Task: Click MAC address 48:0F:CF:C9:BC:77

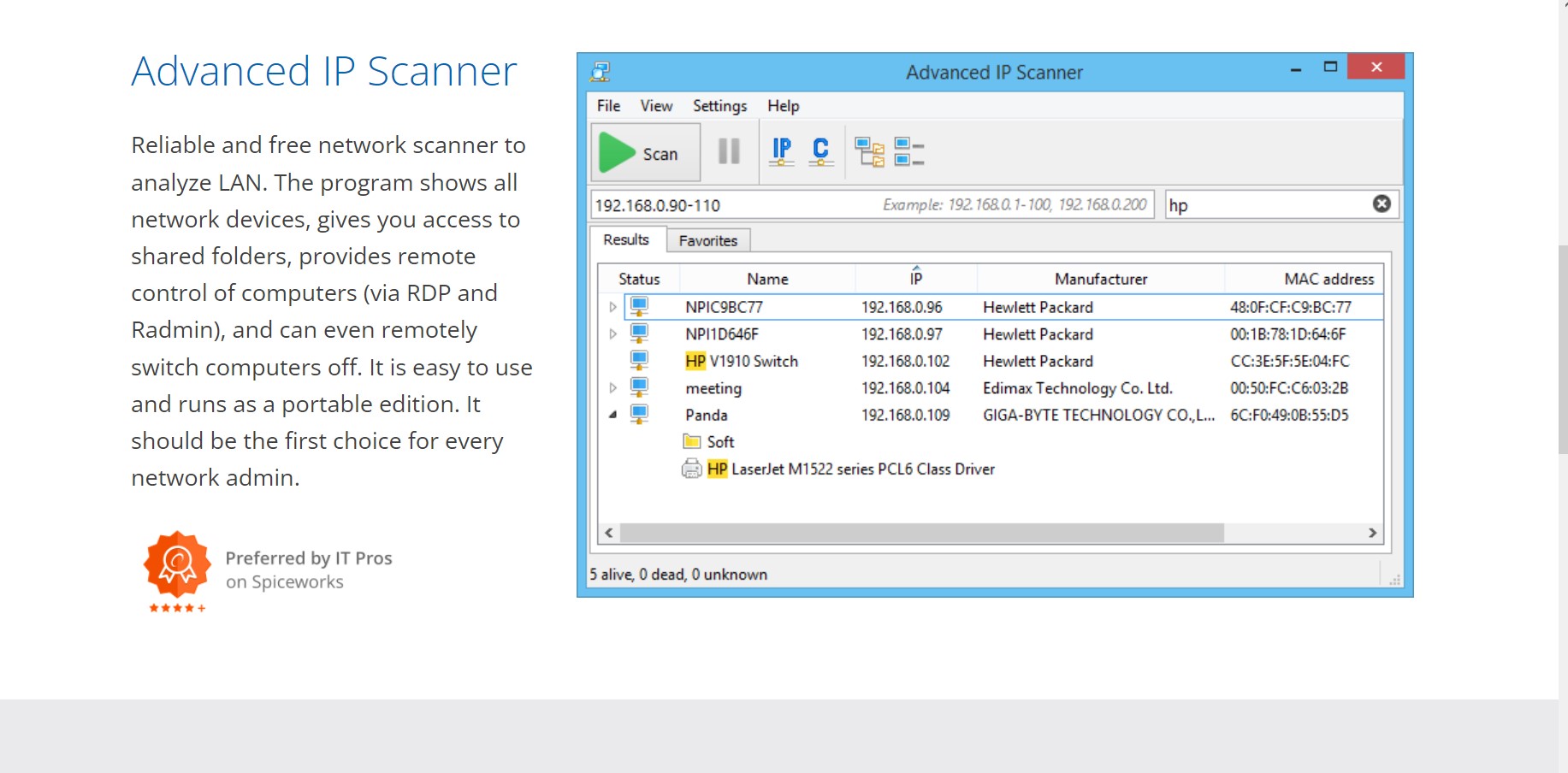Action: pyautogui.click(x=1290, y=307)
